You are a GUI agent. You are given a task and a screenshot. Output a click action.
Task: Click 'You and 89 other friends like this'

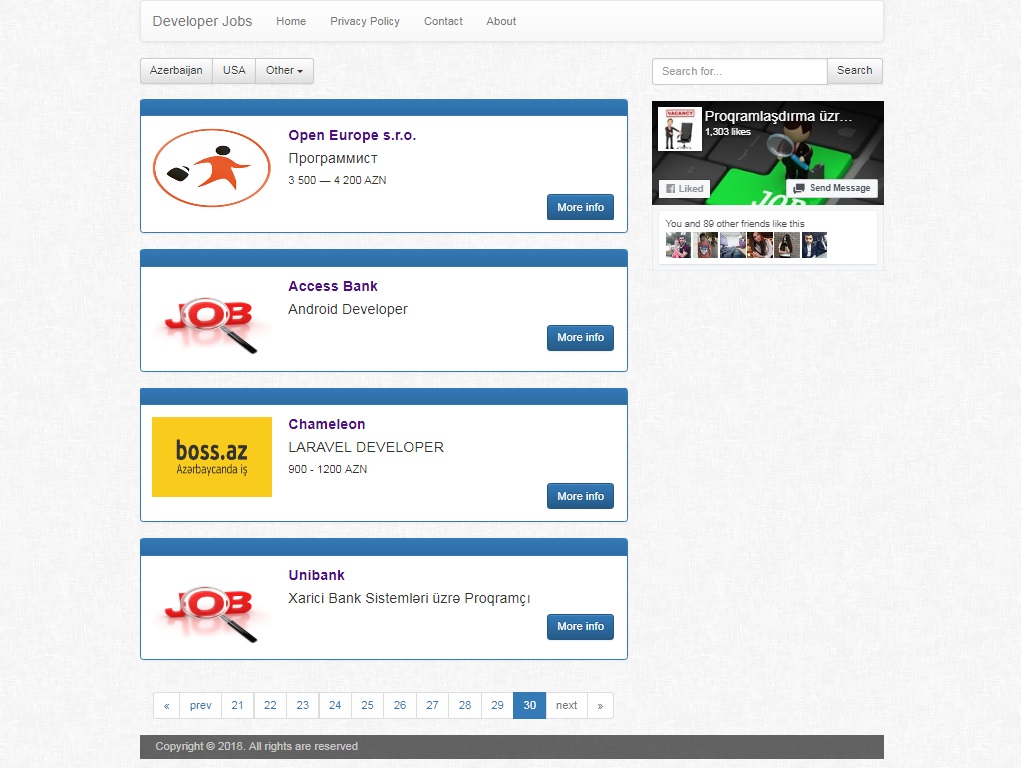coord(734,223)
